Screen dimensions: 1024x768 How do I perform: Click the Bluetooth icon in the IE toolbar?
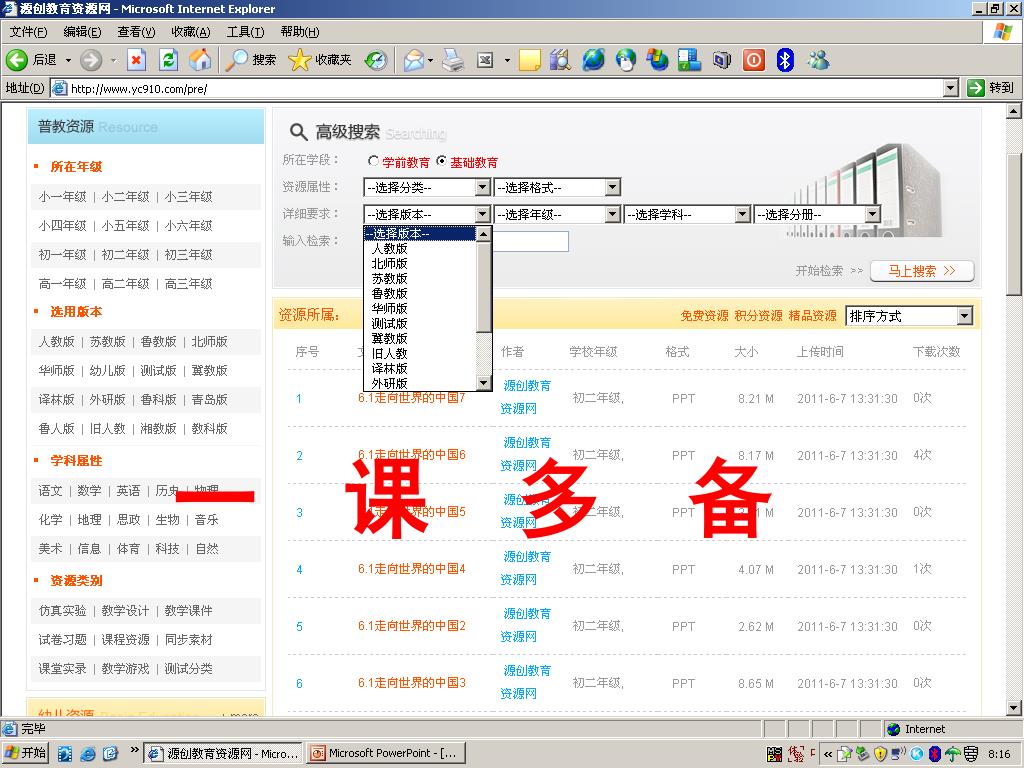click(x=785, y=60)
